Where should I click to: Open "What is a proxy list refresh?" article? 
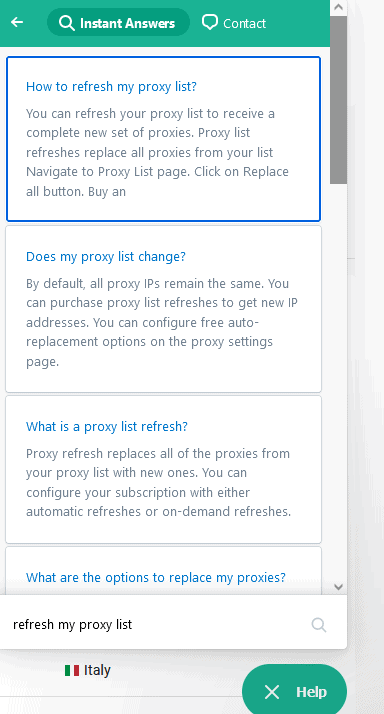tap(107, 427)
